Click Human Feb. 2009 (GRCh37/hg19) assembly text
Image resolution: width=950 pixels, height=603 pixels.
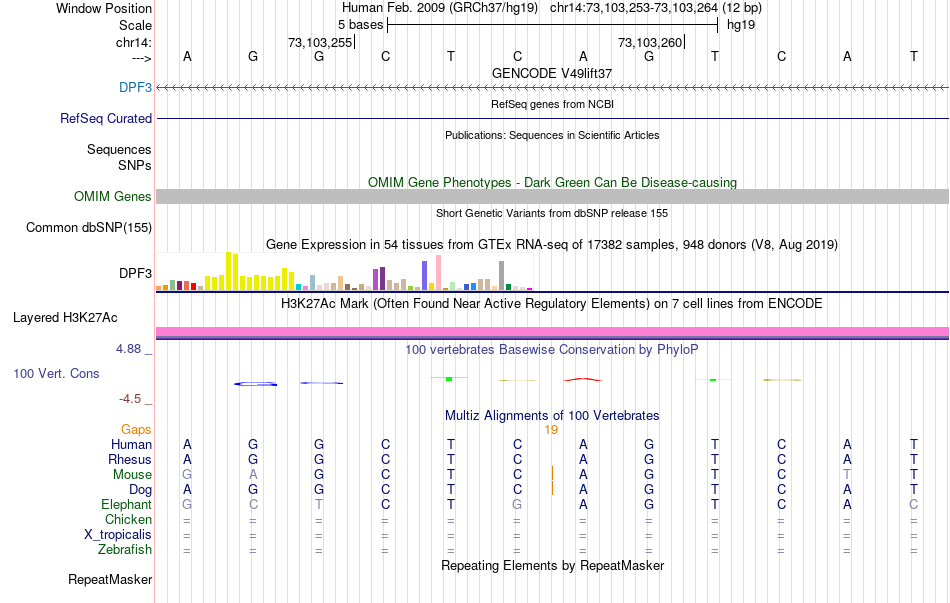pyautogui.click(x=440, y=8)
